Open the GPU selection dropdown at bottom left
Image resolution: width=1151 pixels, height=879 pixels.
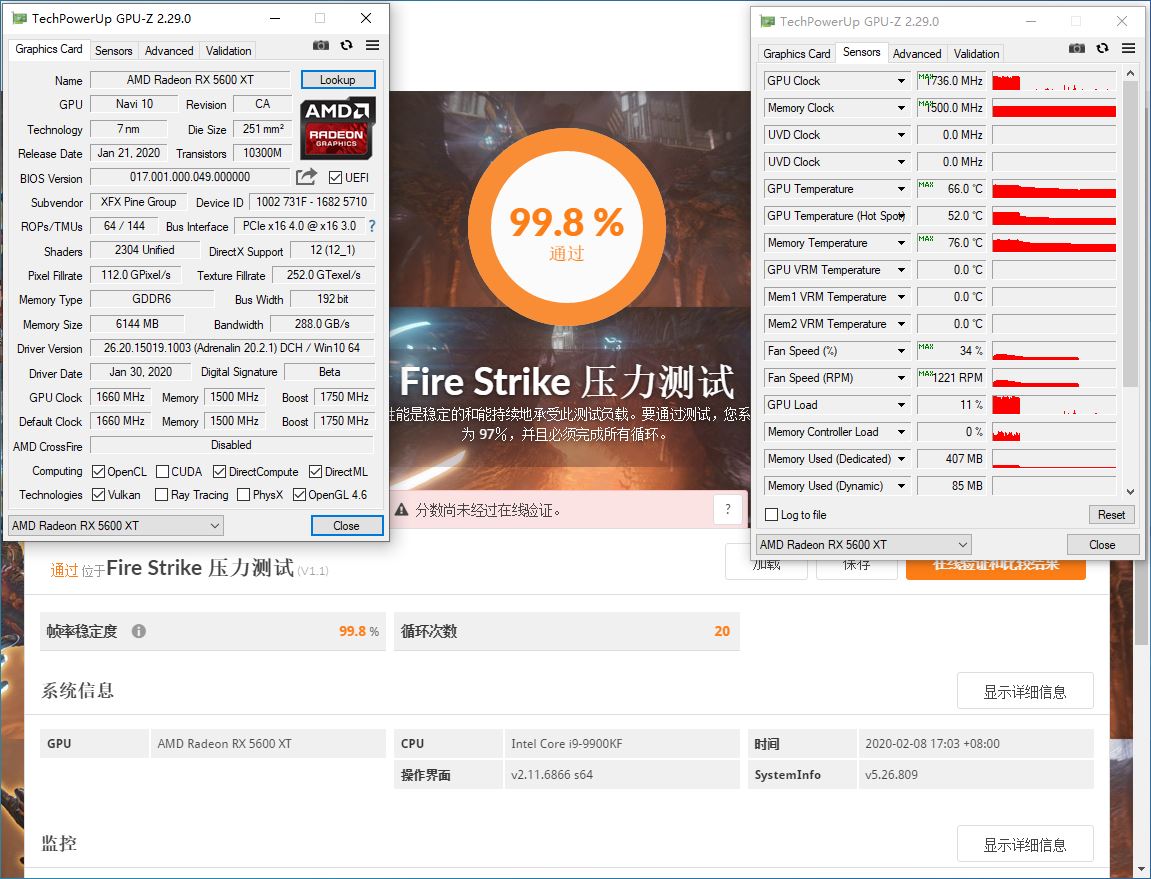coord(114,524)
